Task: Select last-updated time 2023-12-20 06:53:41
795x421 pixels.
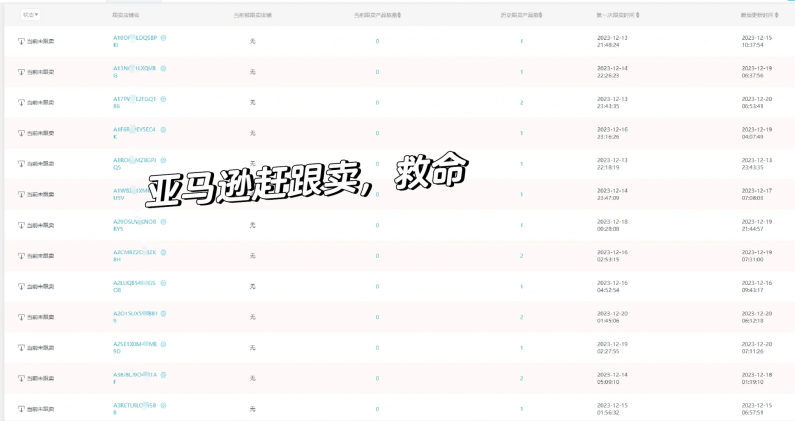Action: [756, 102]
